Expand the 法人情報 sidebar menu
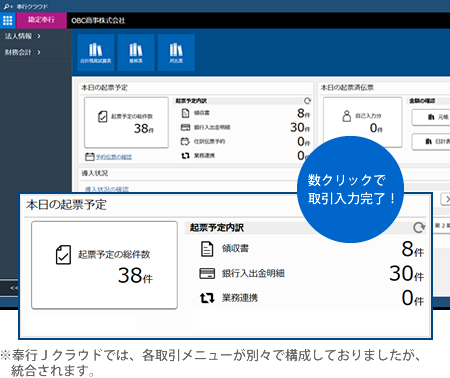This screenshot has height=378, width=450. point(23,36)
